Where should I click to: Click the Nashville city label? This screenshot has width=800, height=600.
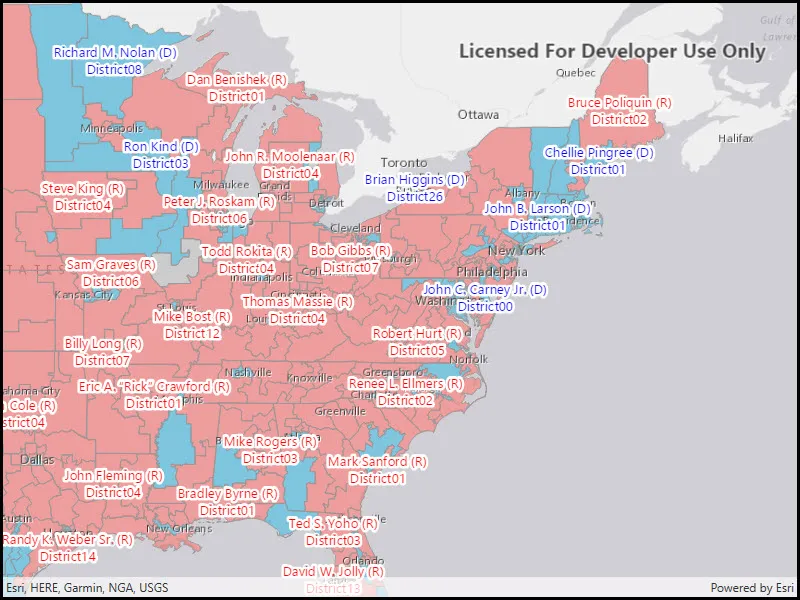coord(248,372)
